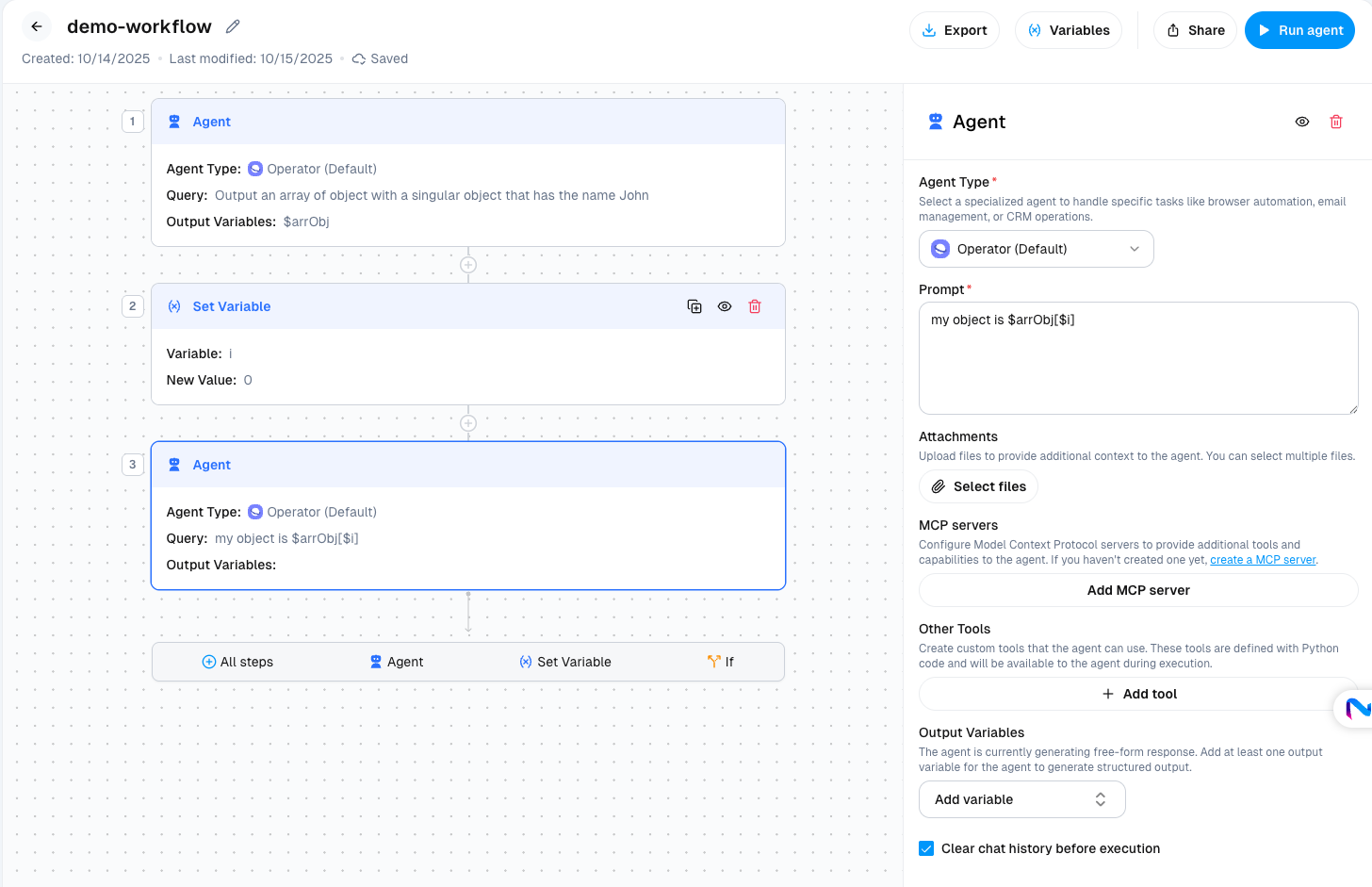Screen dimensions: 1372x887
Task: Toggle the eye icon on the Set Variable step
Action: pyautogui.click(x=725, y=306)
